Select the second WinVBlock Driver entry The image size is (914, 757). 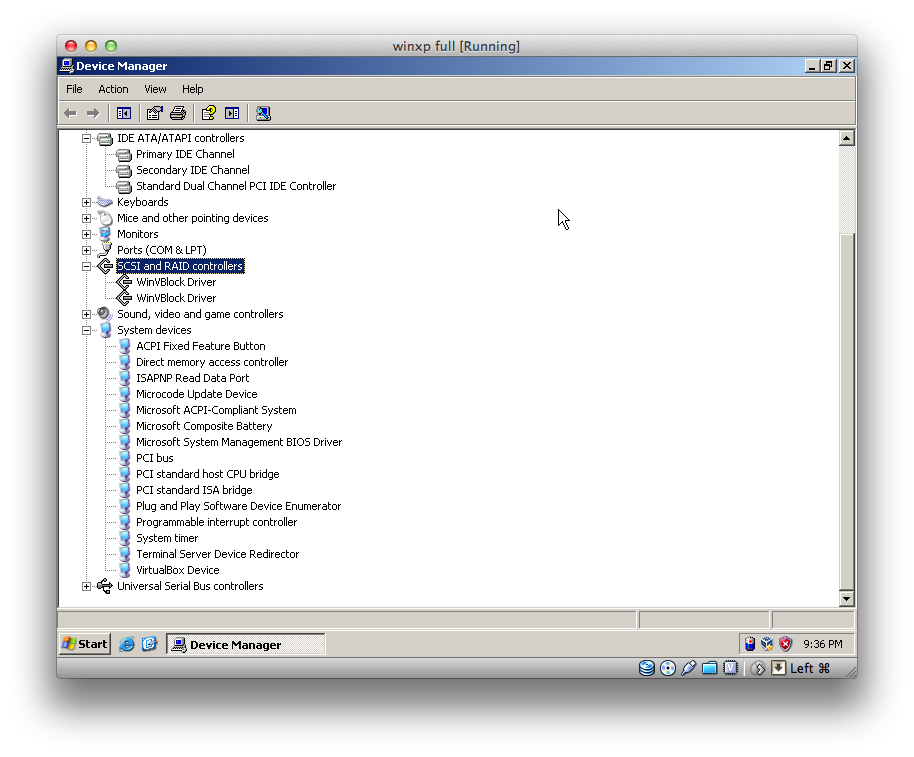click(x=176, y=298)
